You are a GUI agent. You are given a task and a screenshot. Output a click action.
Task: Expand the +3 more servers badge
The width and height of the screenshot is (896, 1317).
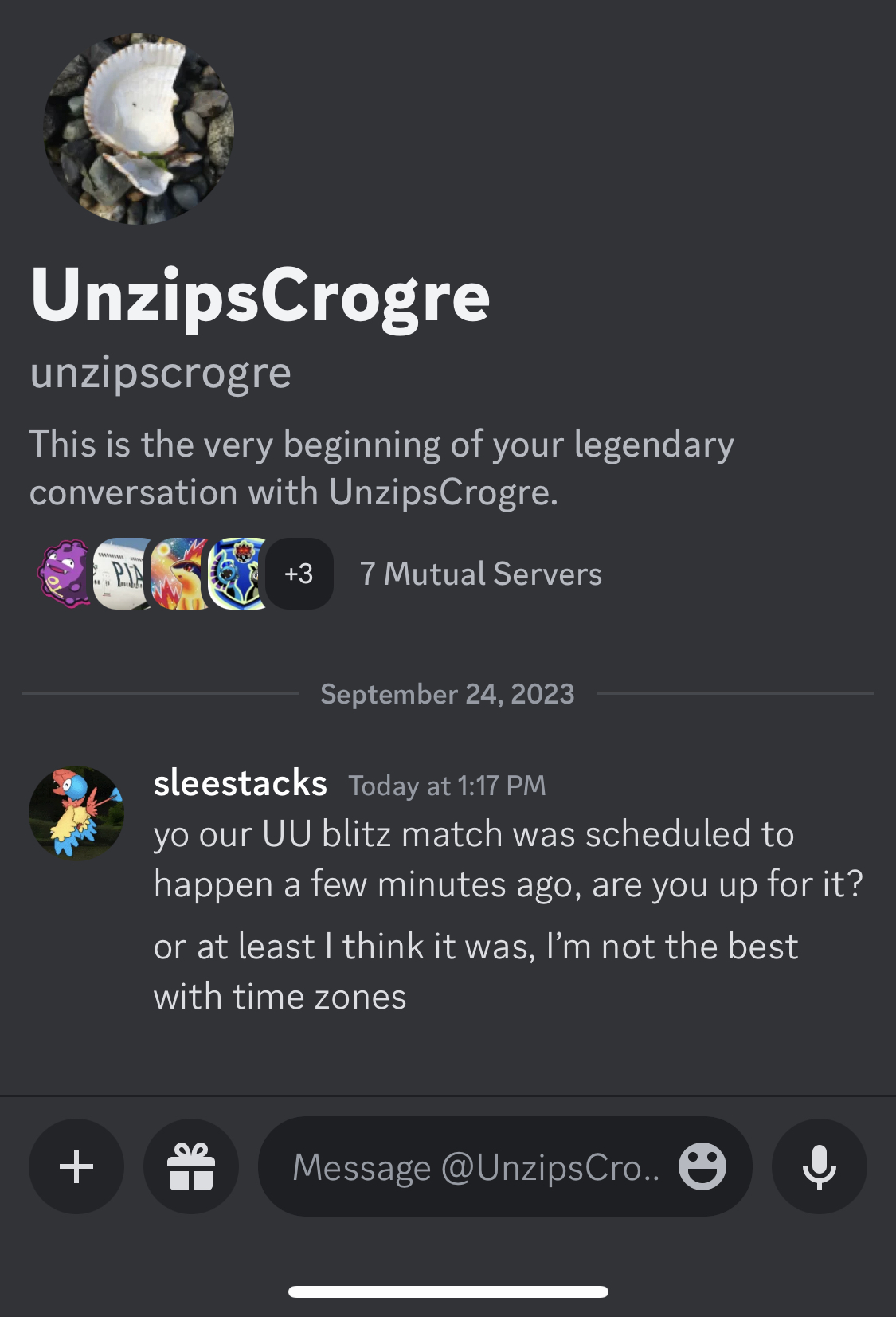pos(299,574)
